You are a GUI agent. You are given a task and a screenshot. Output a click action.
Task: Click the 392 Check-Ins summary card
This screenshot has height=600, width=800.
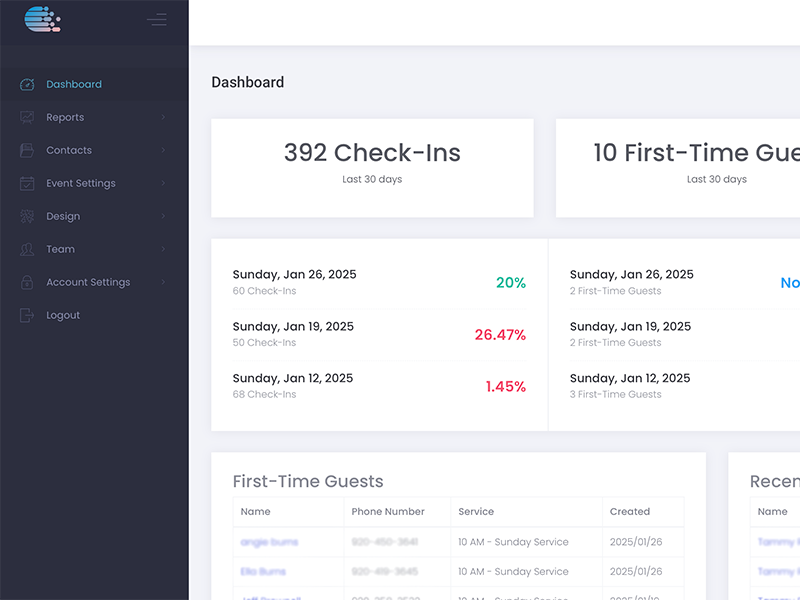click(372, 168)
